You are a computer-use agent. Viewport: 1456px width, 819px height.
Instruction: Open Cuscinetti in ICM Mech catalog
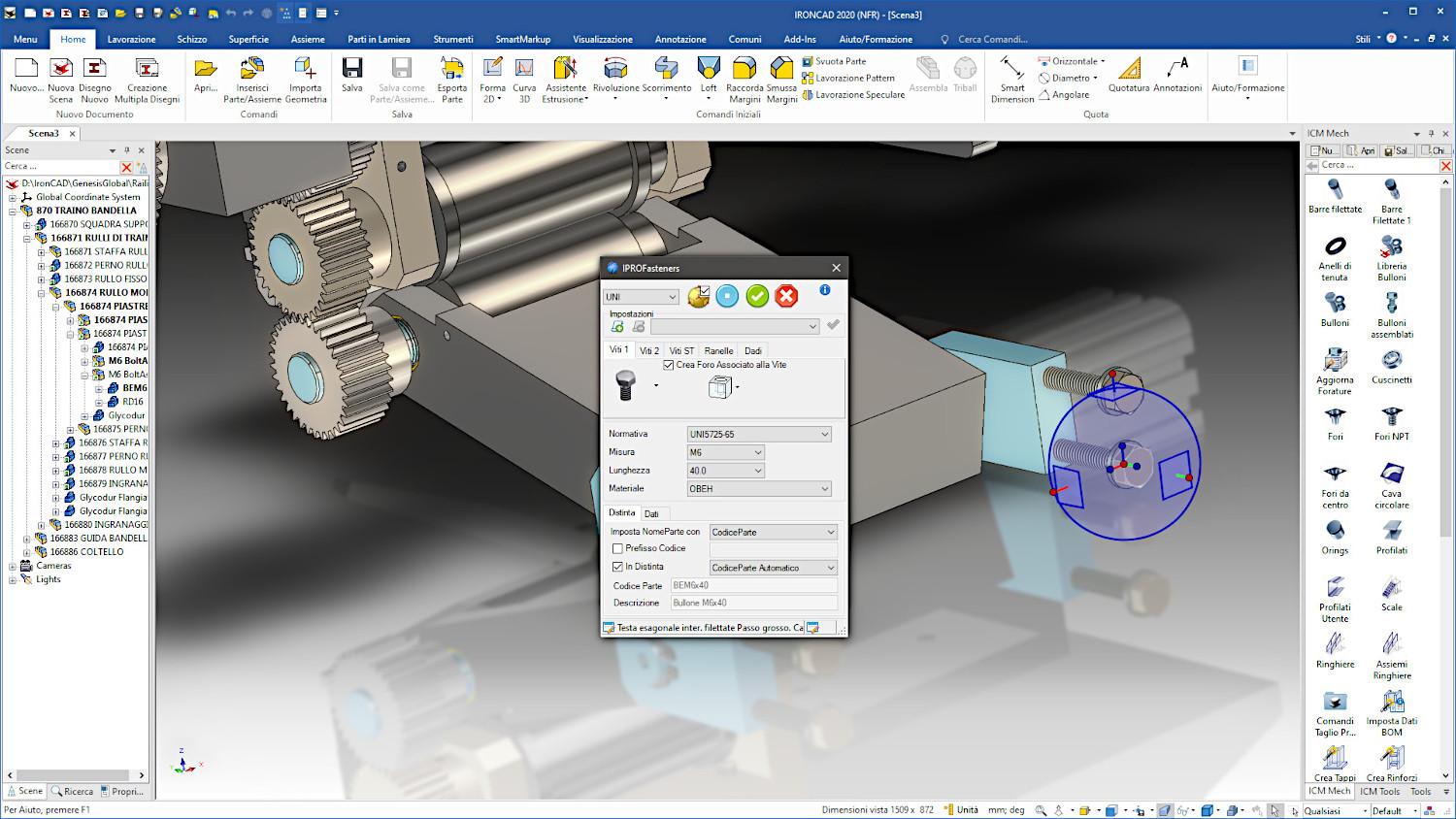[1391, 368]
